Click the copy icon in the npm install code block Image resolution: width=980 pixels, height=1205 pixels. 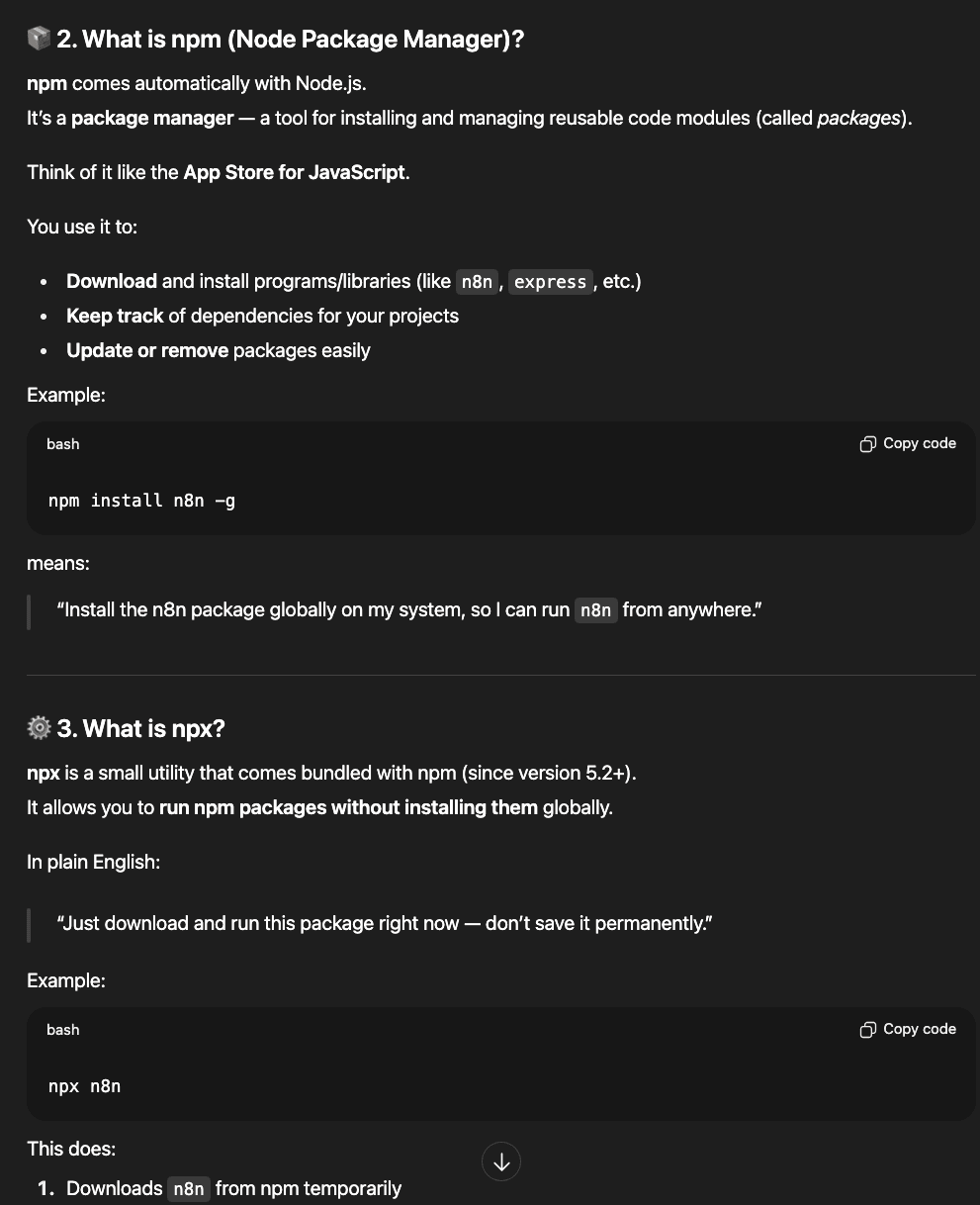click(x=868, y=444)
